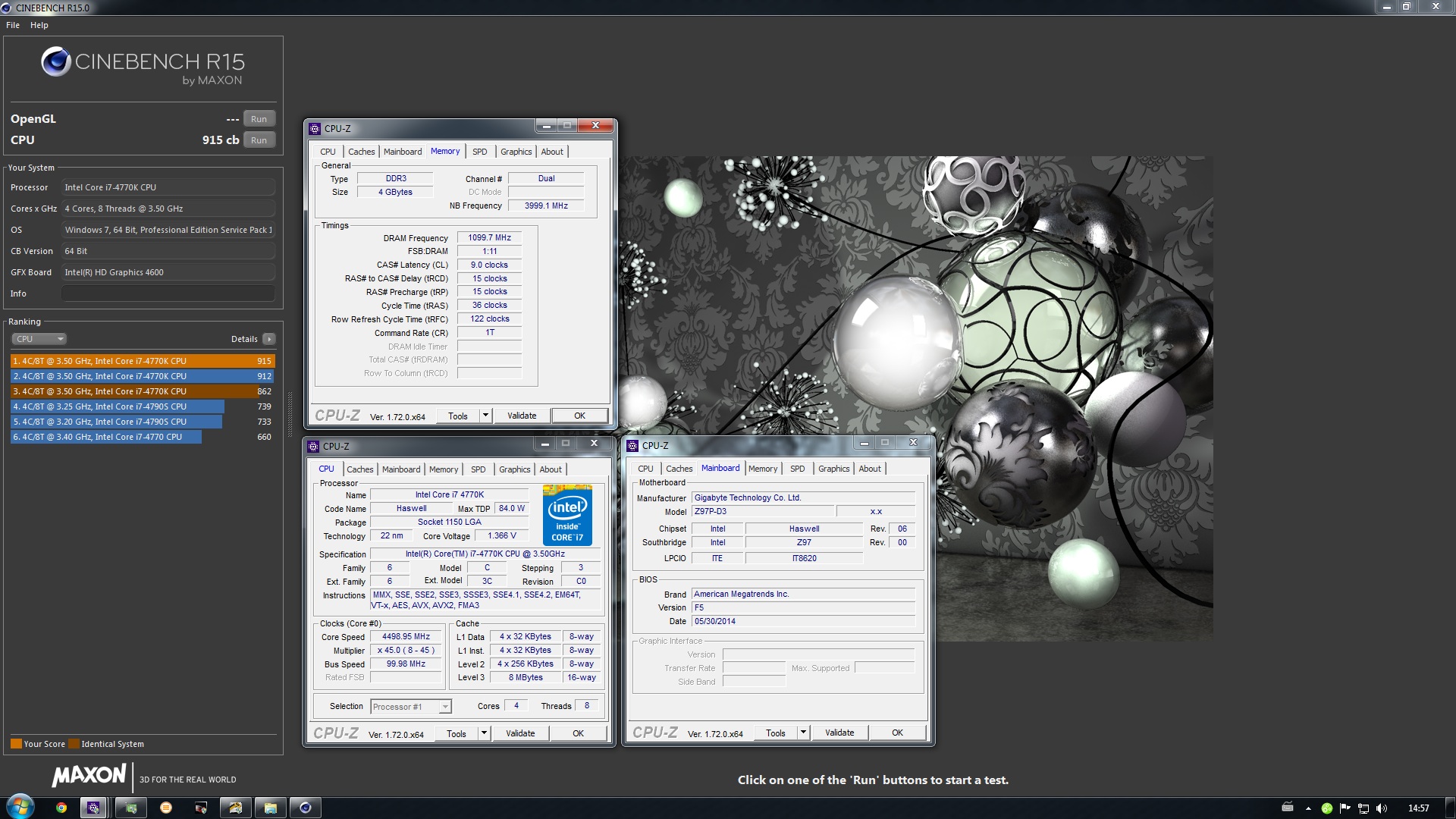Open Windows Explorer folder in taskbar

click(x=271, y=808)
